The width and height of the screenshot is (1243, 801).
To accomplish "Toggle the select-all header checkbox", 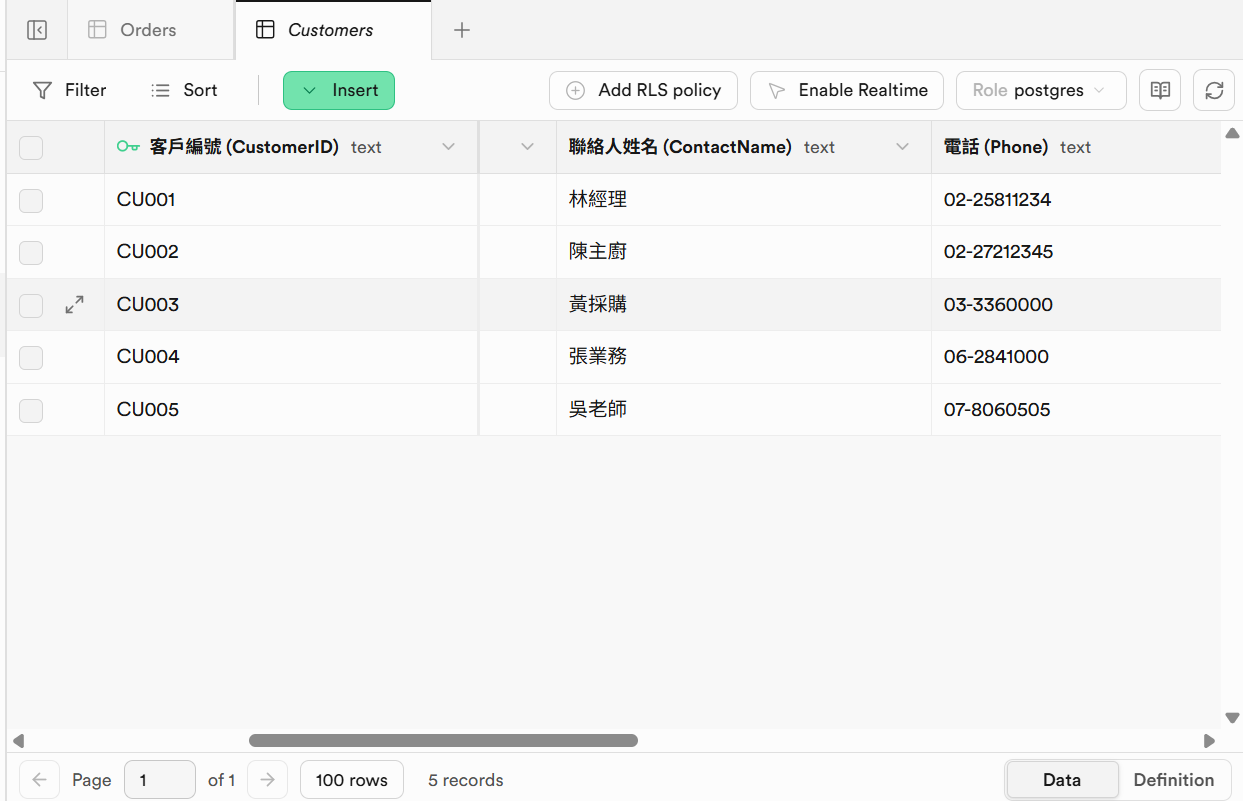I will pyautogui.click(x=31, y=148).
